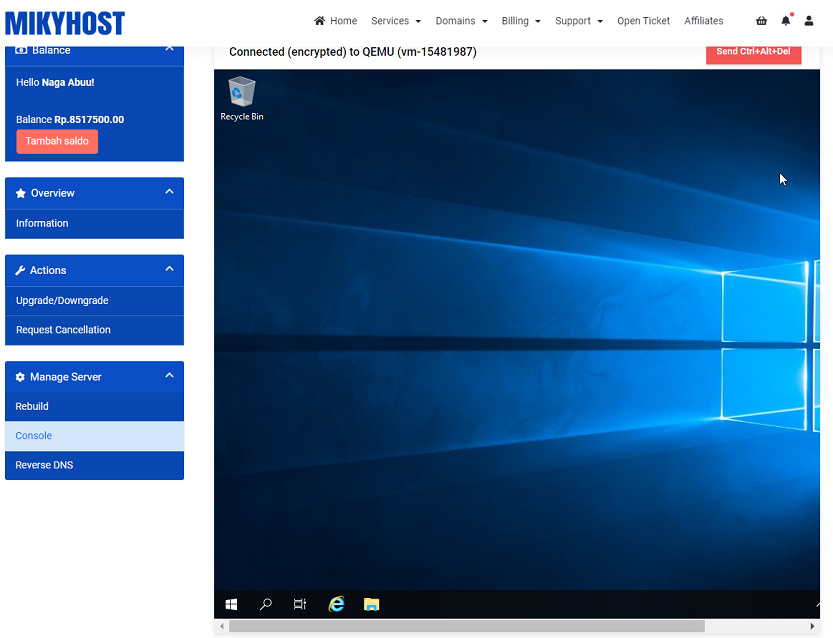
Task: Collapse the Actions panel chevron
Action: pos(169,269)
